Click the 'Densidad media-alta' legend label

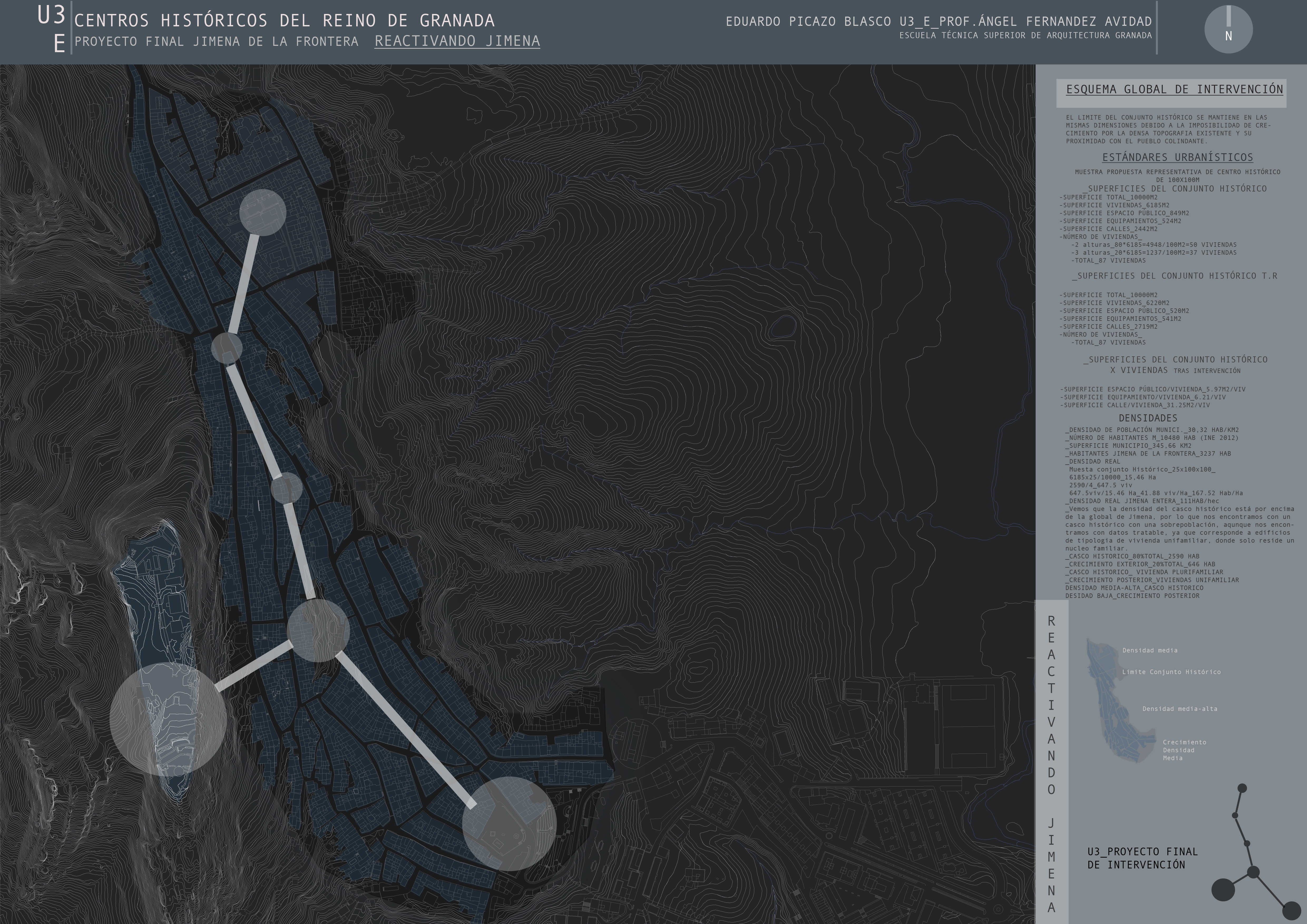pos(1179,709)
